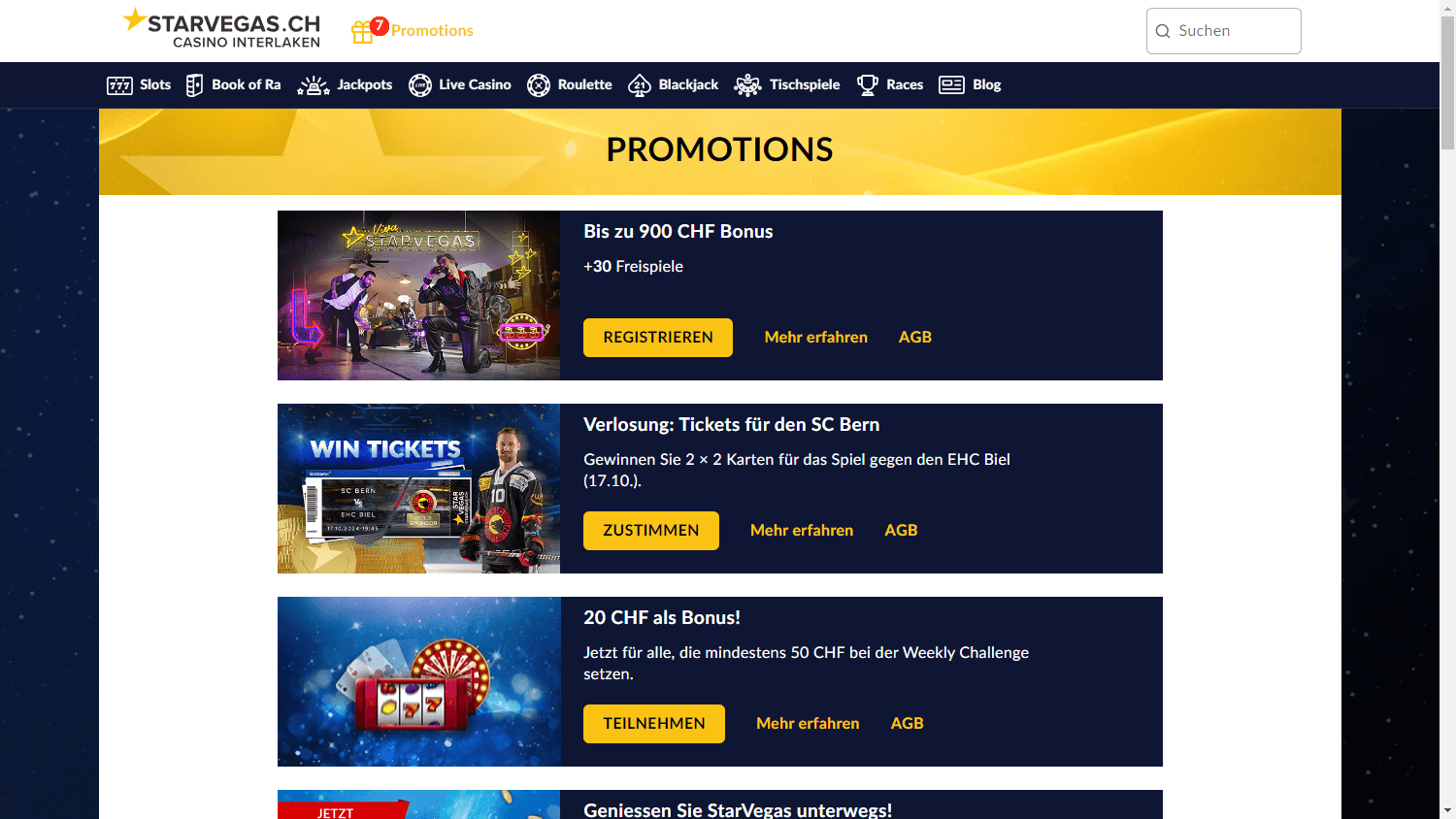Open Mehr erfahren for 900 CHF bonus
1456x819 pixels.
(x=816, y=338)
